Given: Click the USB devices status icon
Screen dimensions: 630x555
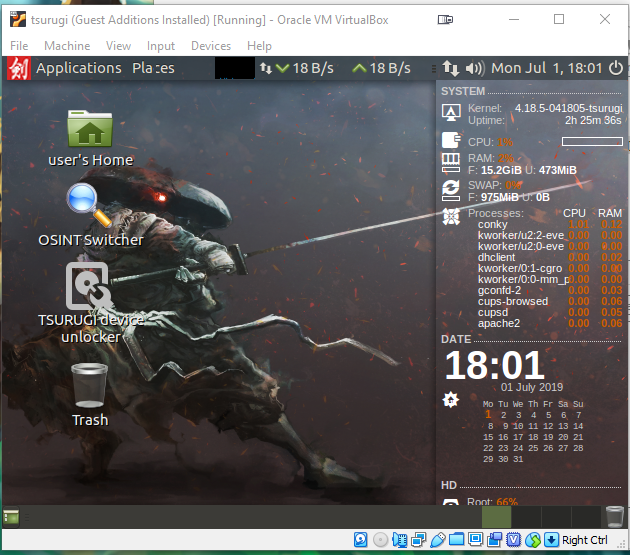Looking at the screenshot, I should (438, 540).
